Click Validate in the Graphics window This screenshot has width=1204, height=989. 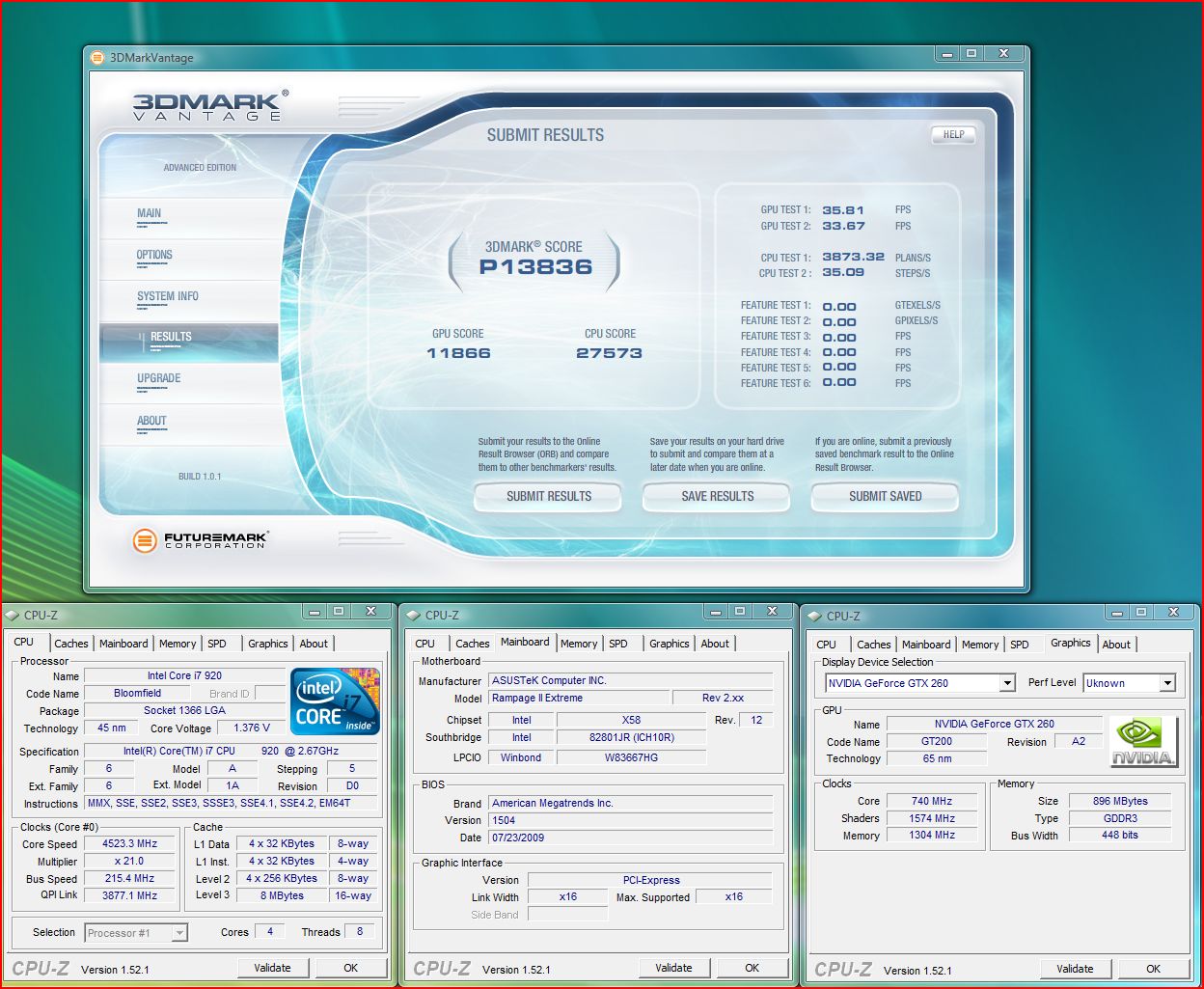click(x=1075, y=969)
